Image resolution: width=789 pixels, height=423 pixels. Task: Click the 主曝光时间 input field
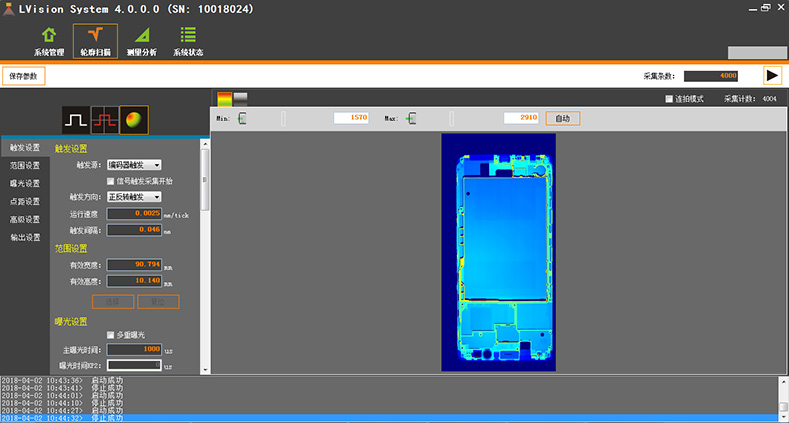tap(134, 349)
